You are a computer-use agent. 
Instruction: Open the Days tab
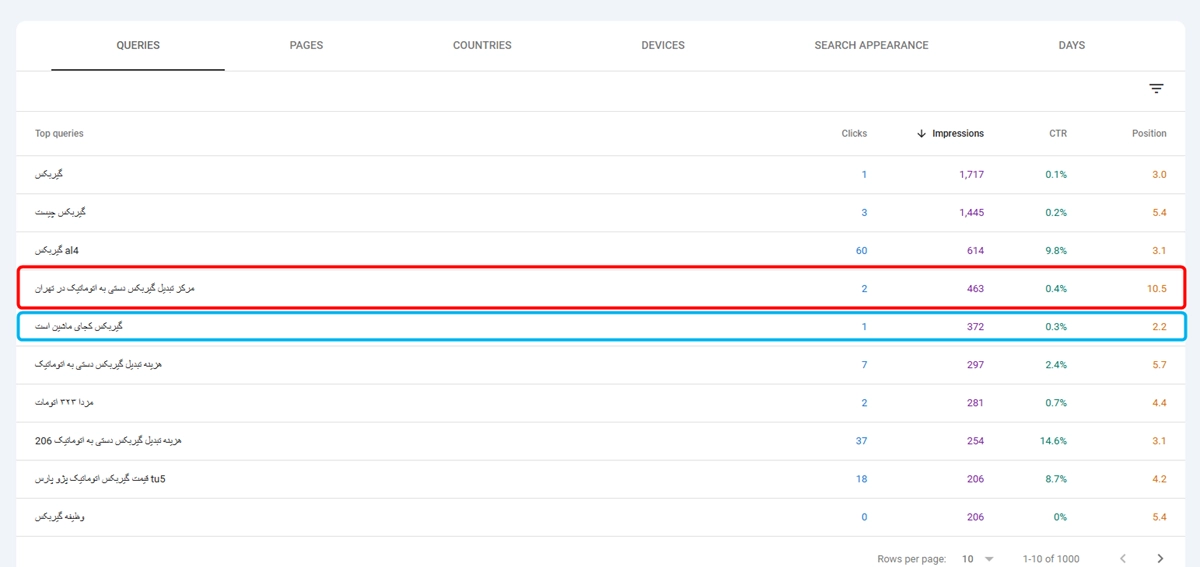pos(1071,46)
